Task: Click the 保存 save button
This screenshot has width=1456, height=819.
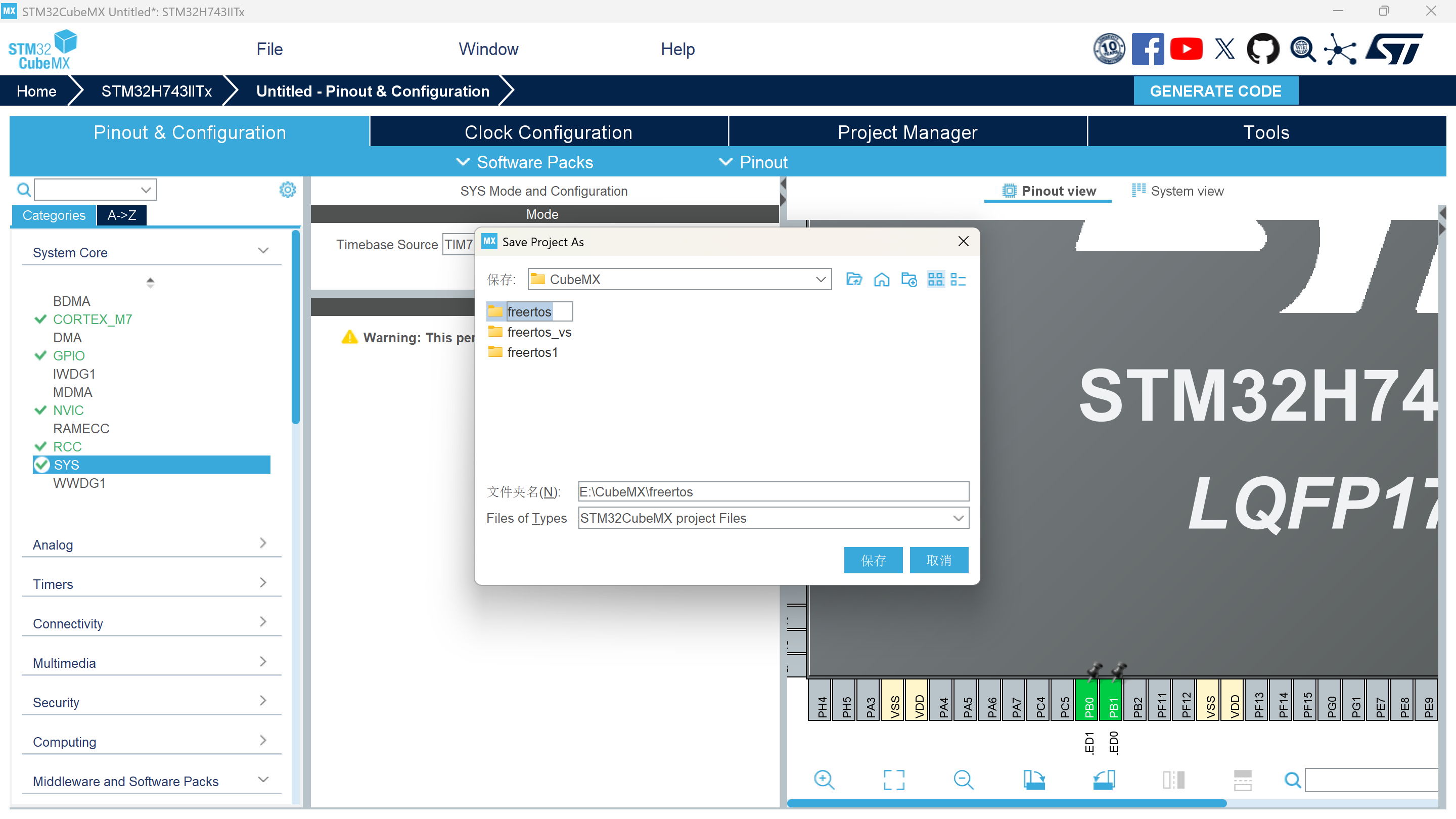Action: (x=873, y=560)
